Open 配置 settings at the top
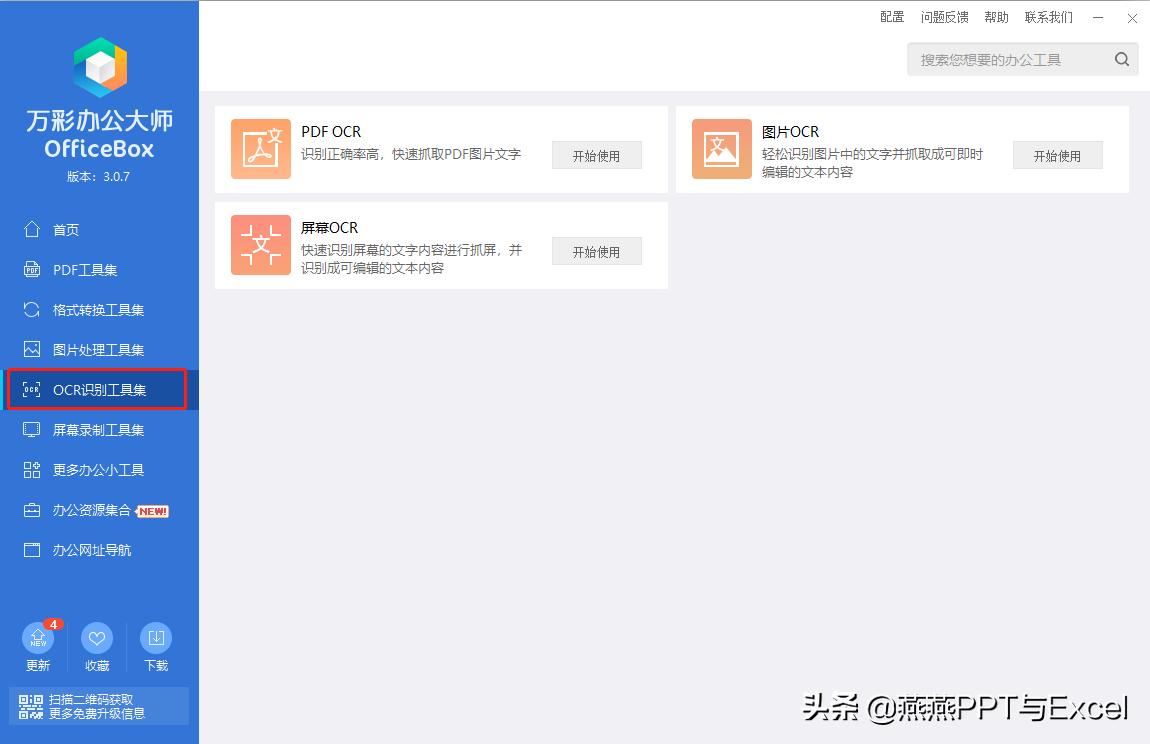Screen dimensions: 1150x744 (x=891, y=17)
